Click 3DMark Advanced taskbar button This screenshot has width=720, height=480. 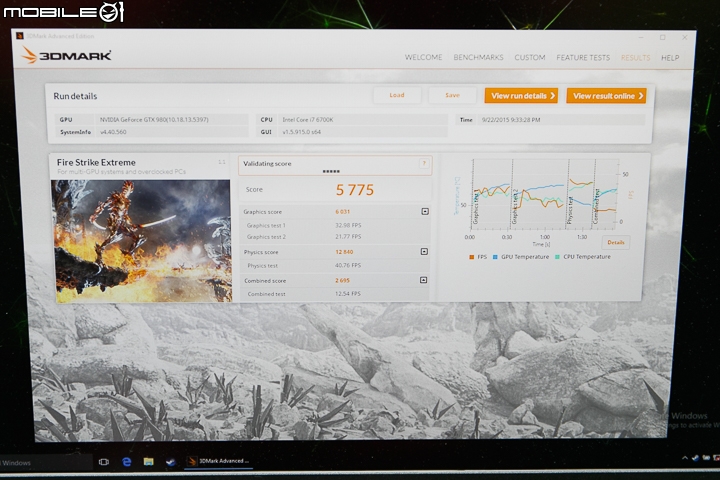click(219, 461)
